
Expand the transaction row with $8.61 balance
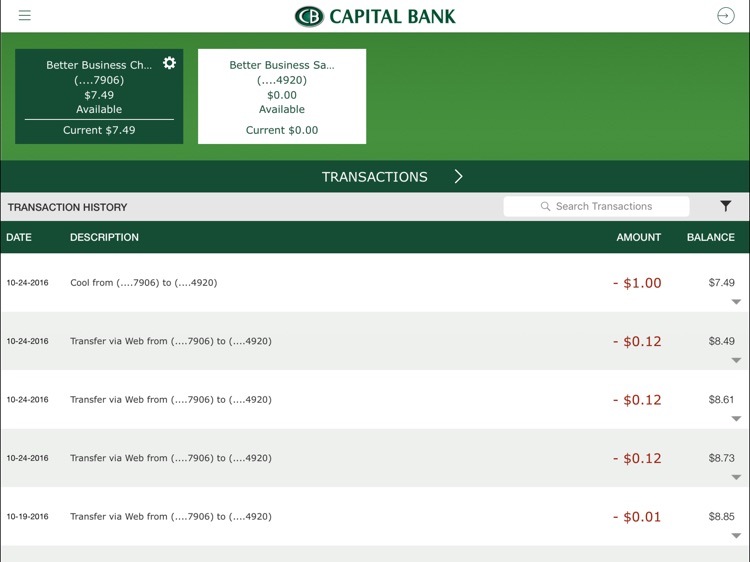click(x=736, y=419)
